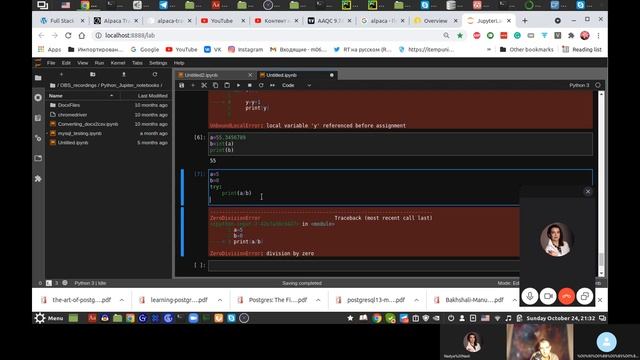
Task: Open running terminals and kernels sidebar
Action: pyautogui.click(x=38, y=98)
